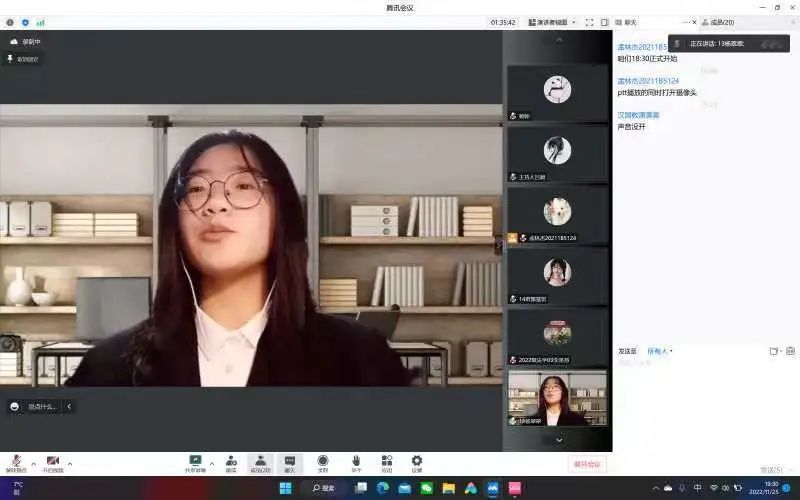Viewport: 800px width, 500px height.
Task: Select the speaker's live video thumbnail
Action: pos(557,398)
